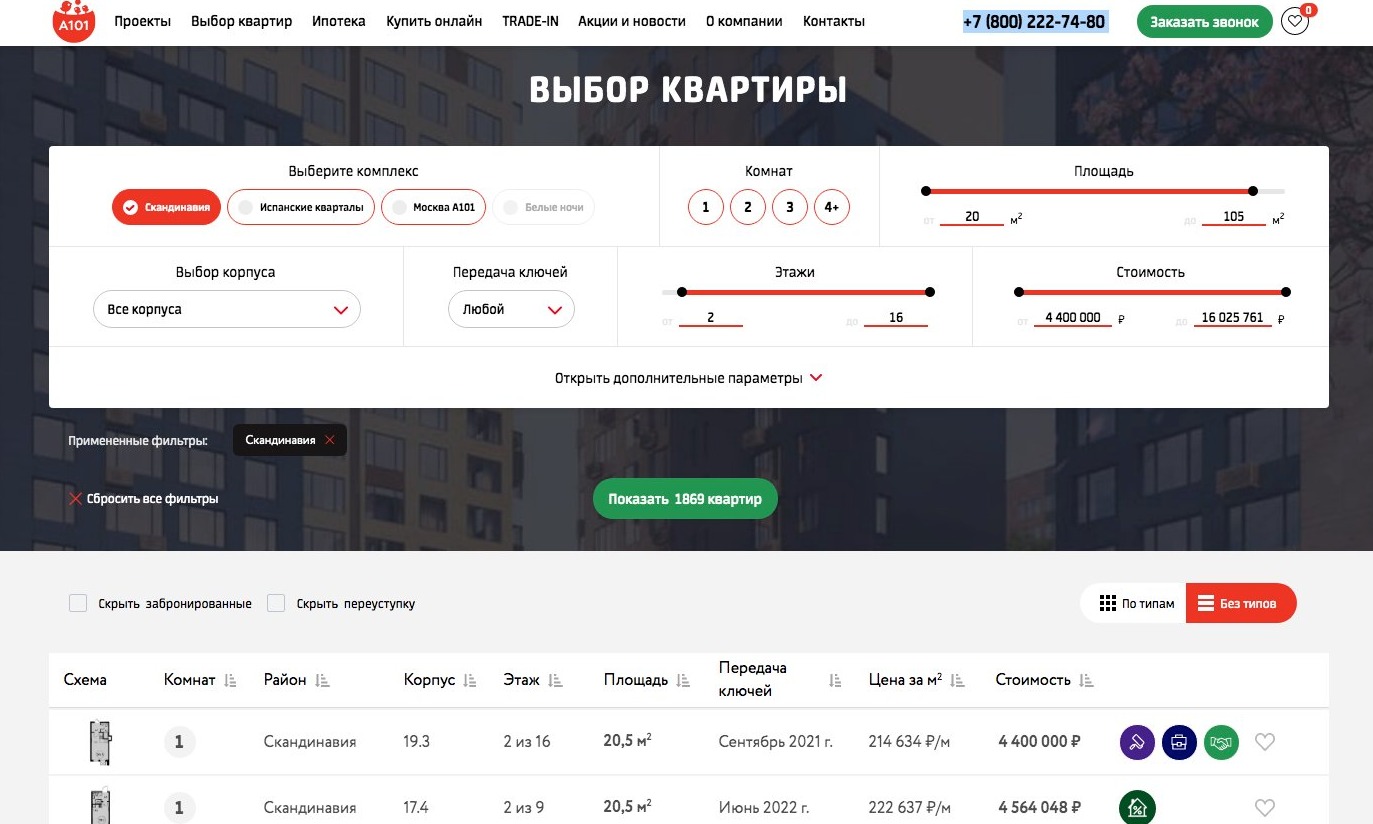Click Сбросить все фильтры reset link
The height and width of the screenshot is (824, 1373).
tap(143, 498)
